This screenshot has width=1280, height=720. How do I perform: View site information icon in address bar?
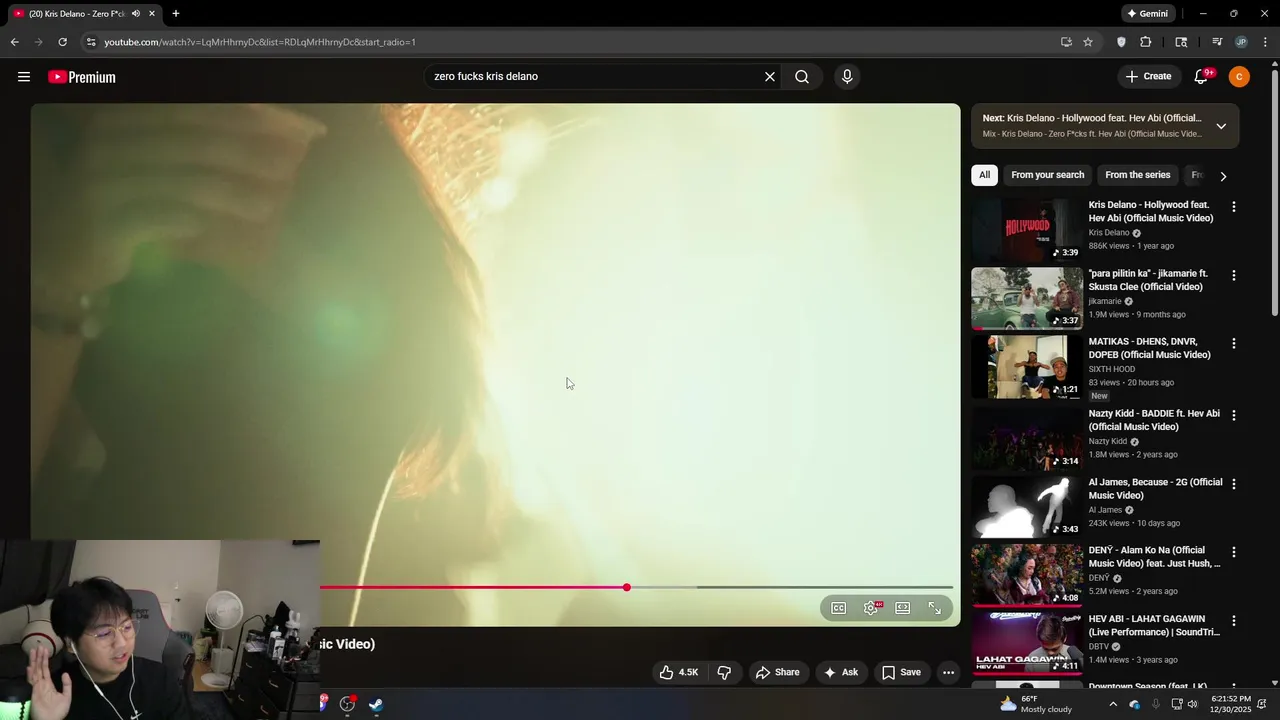click(x=91, y=42)
